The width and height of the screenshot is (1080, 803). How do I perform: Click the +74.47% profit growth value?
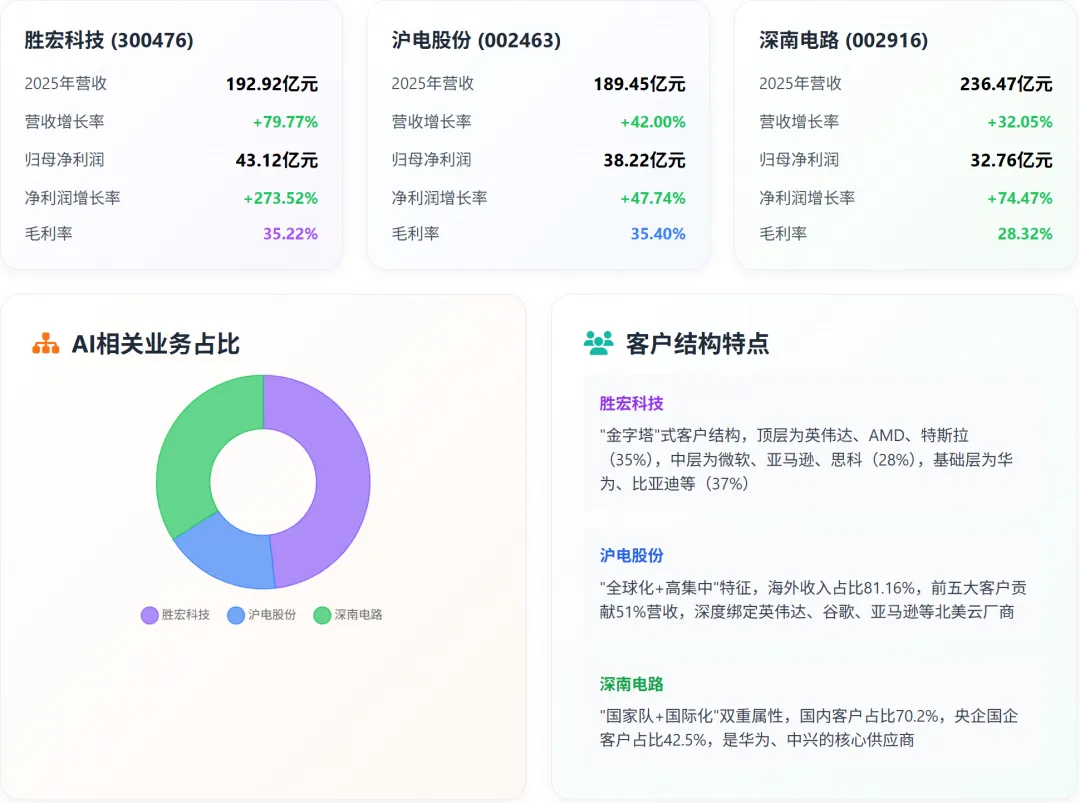[x=1020, y=198]
